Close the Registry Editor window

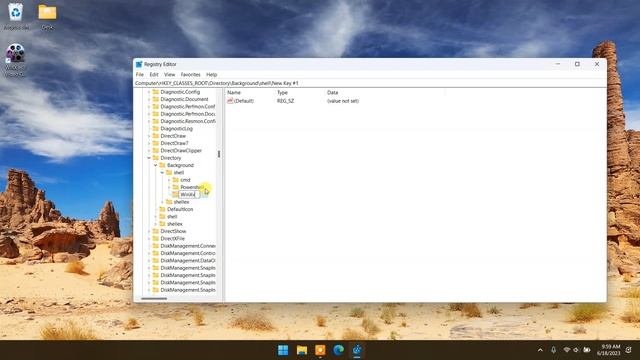point(597,64)
